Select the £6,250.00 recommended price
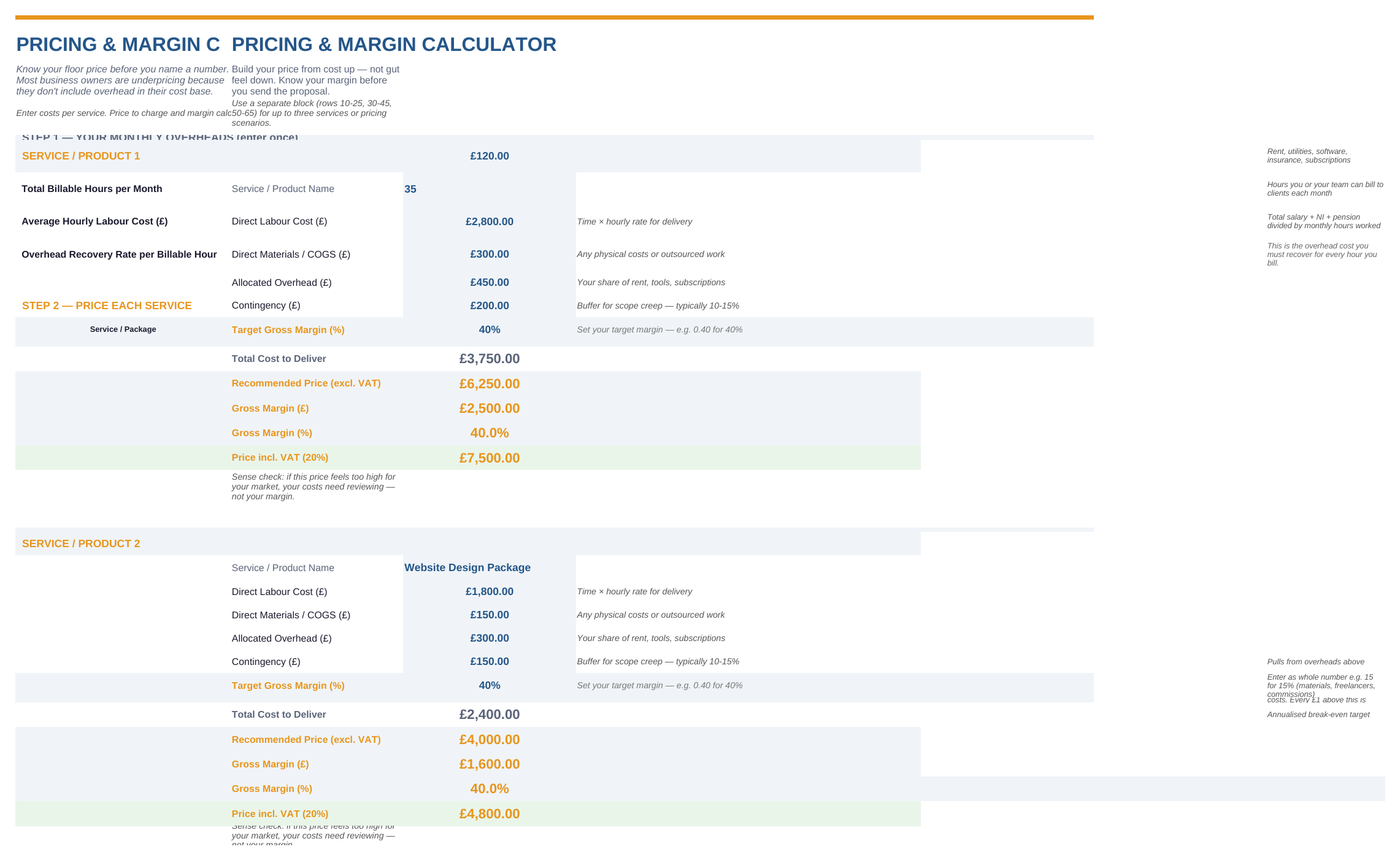 point(490,384)
